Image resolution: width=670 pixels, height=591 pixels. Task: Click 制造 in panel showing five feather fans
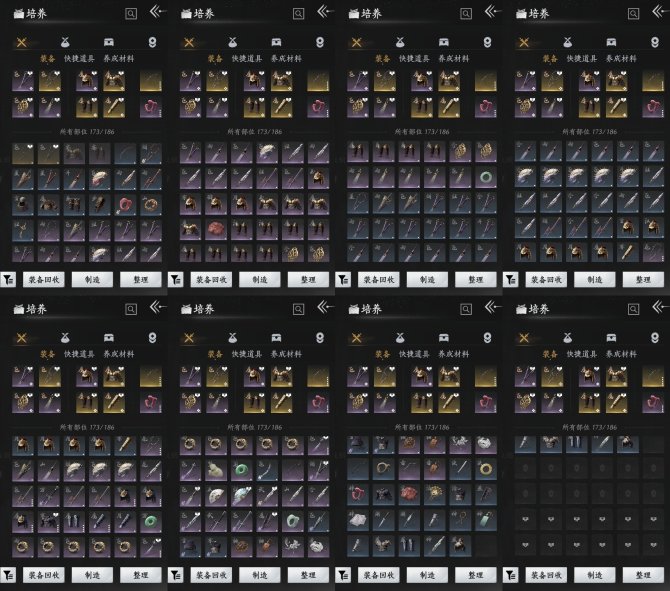point(595,279)
